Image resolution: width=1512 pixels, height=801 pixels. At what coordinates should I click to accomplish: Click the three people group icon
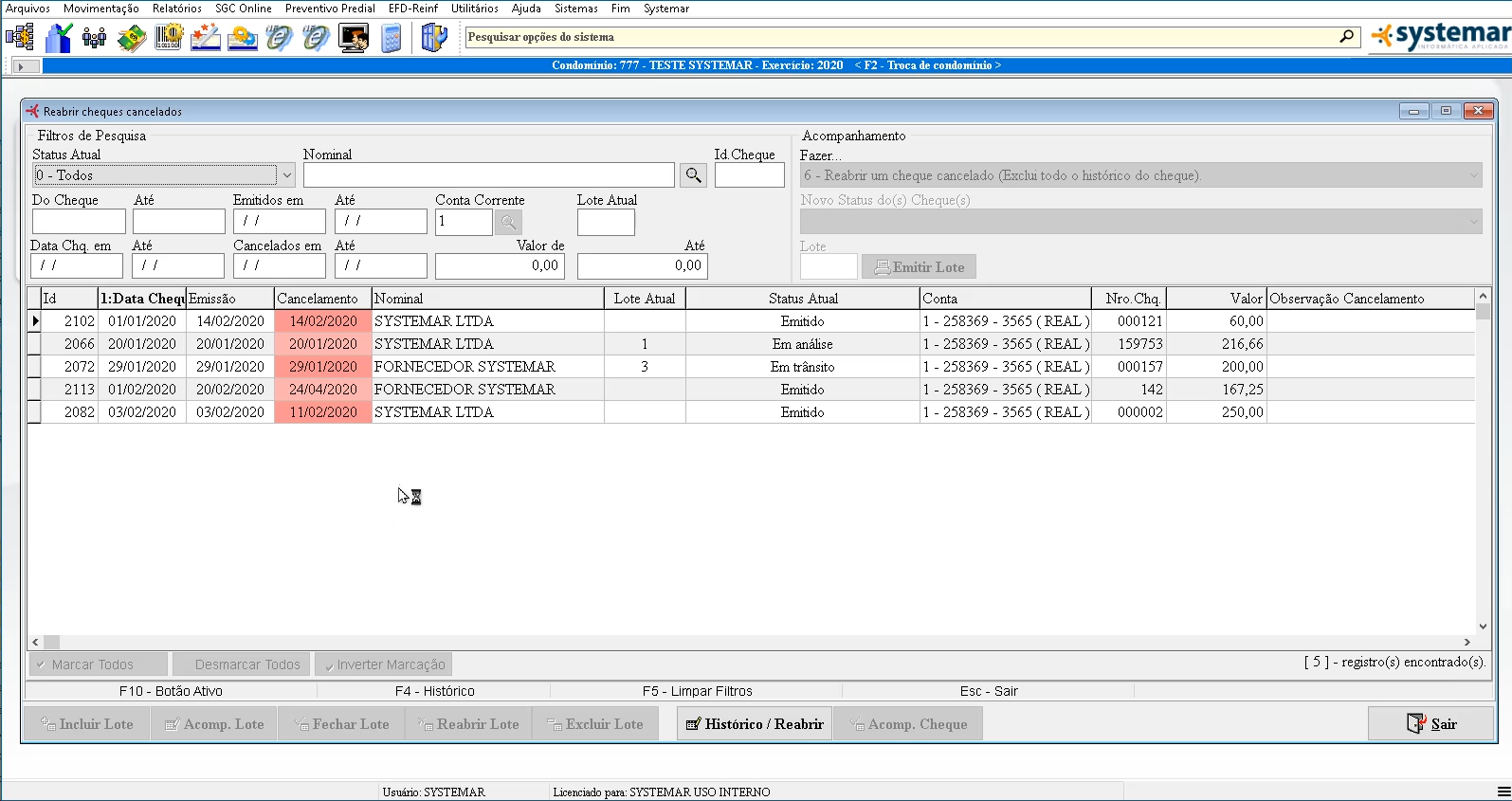[x=94, y=38]
